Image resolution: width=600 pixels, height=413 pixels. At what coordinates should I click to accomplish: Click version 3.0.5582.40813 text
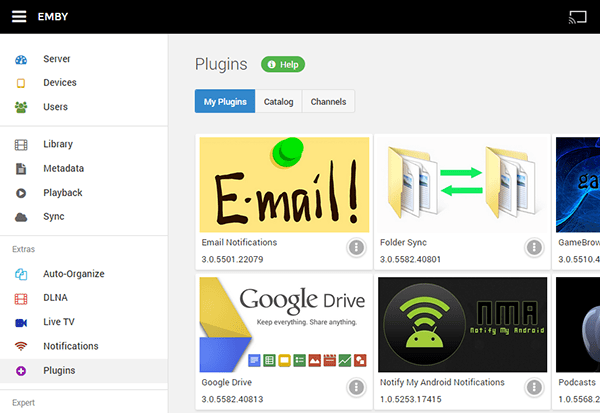click(x=232, y=400)
